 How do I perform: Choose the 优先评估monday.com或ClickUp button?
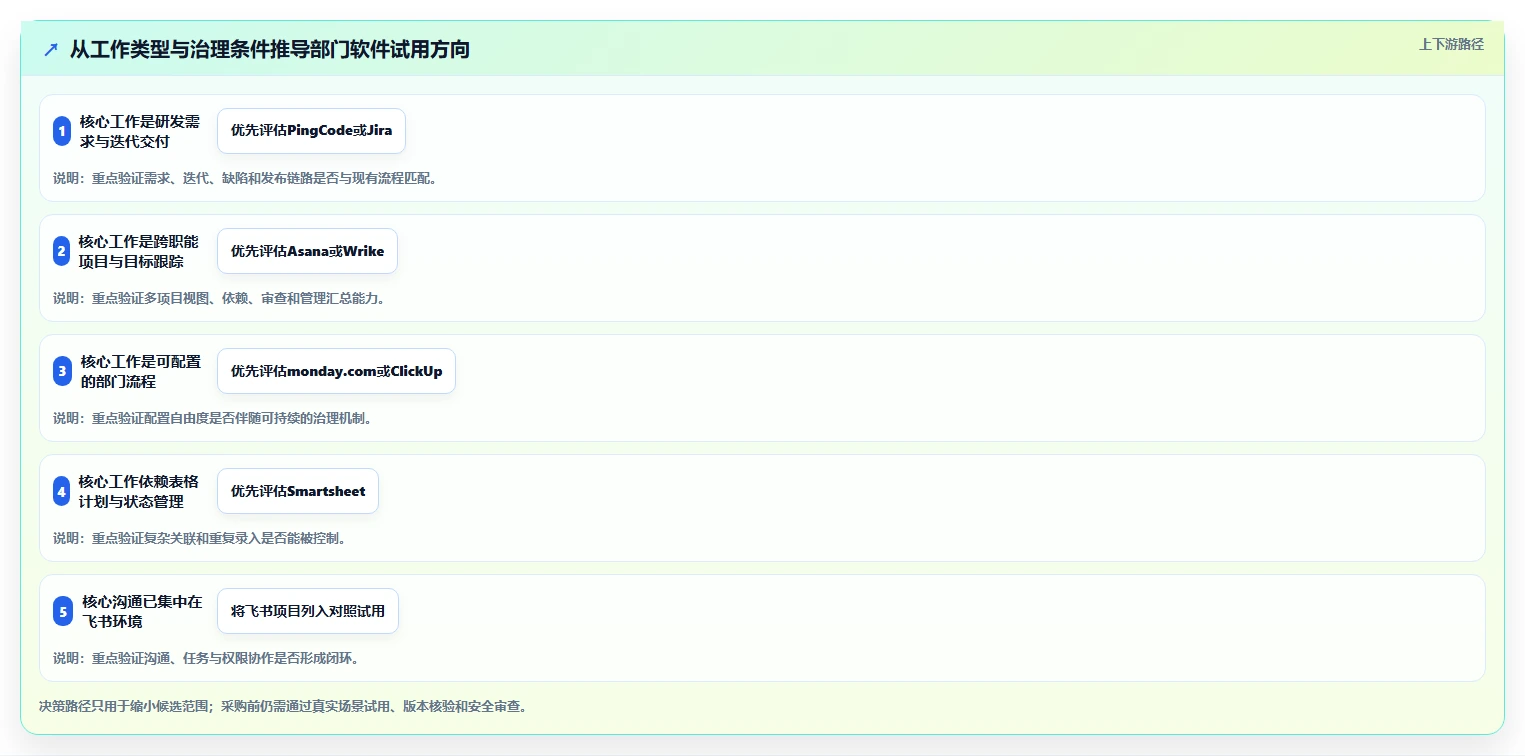(x=336, y=371)
